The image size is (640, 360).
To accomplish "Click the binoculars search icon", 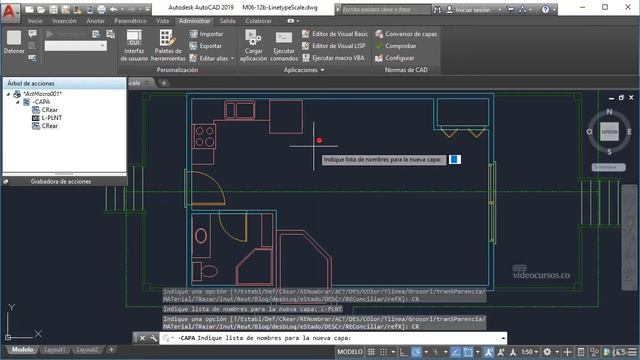I will 437,9.
